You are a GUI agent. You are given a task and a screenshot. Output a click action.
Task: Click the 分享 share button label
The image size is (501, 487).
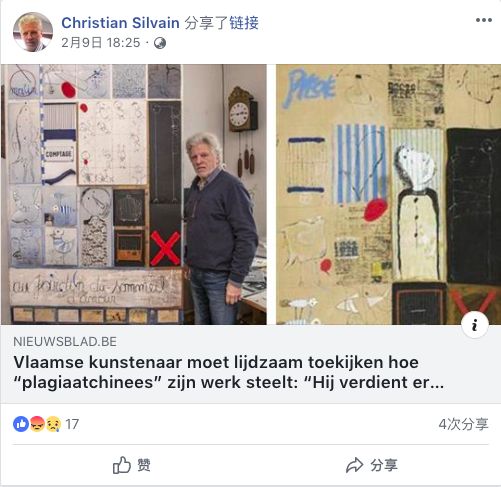click(x=384, y=465)
